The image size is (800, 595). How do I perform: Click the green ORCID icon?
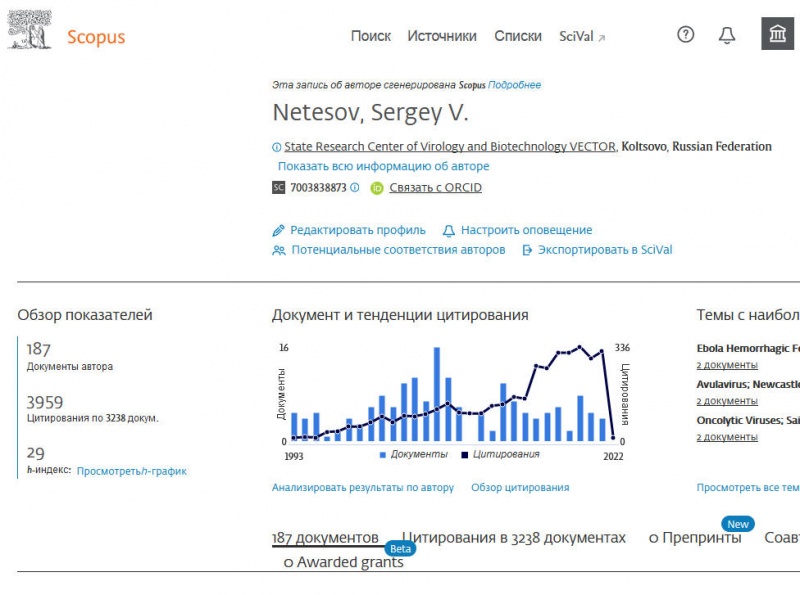tap(377, 188)
